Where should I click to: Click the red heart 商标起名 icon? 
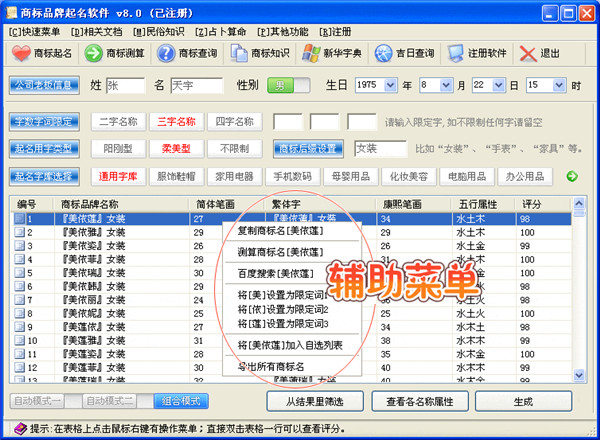click(x=21, y=53)
